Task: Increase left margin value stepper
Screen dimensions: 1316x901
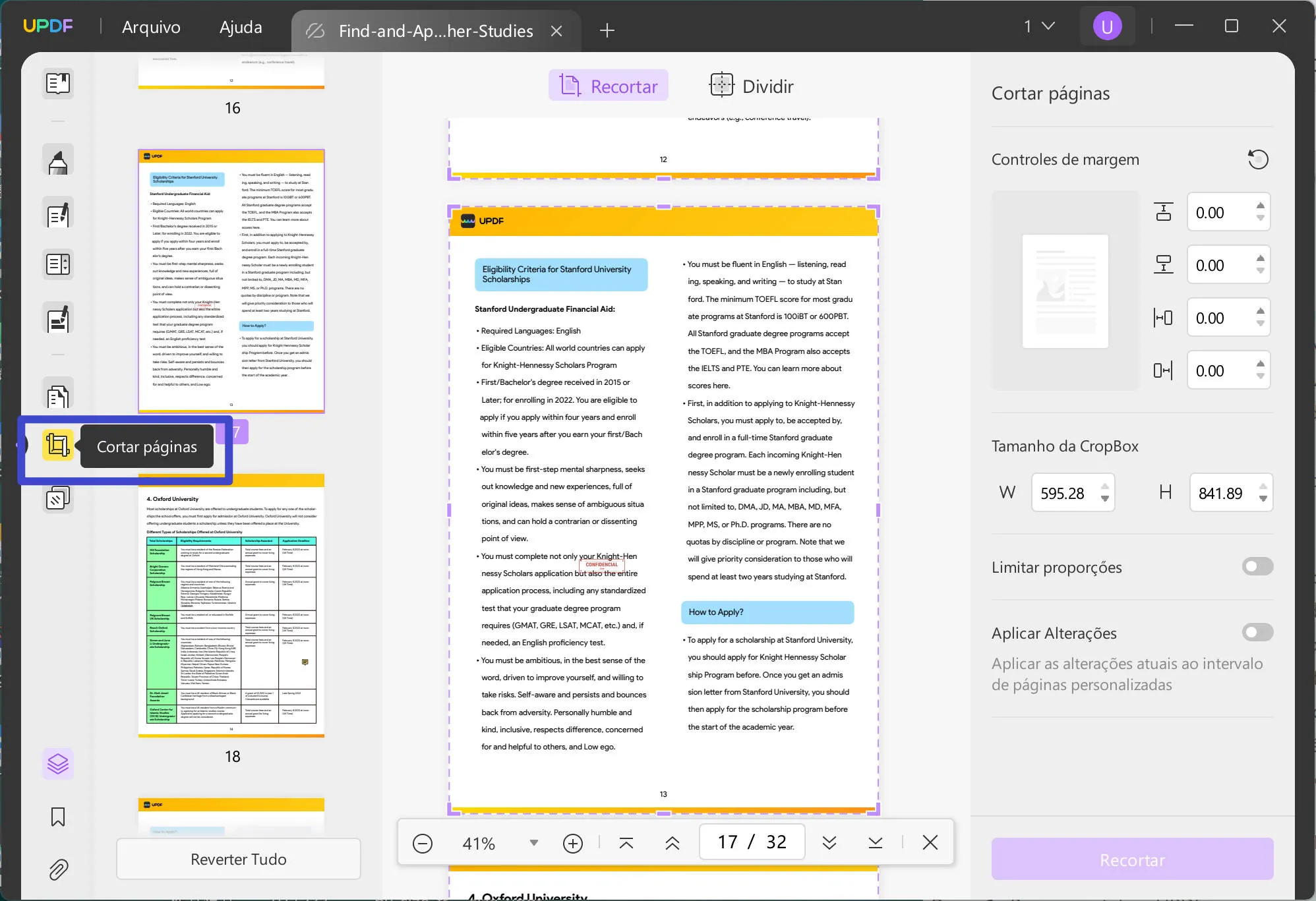Action: [1261, 311]
